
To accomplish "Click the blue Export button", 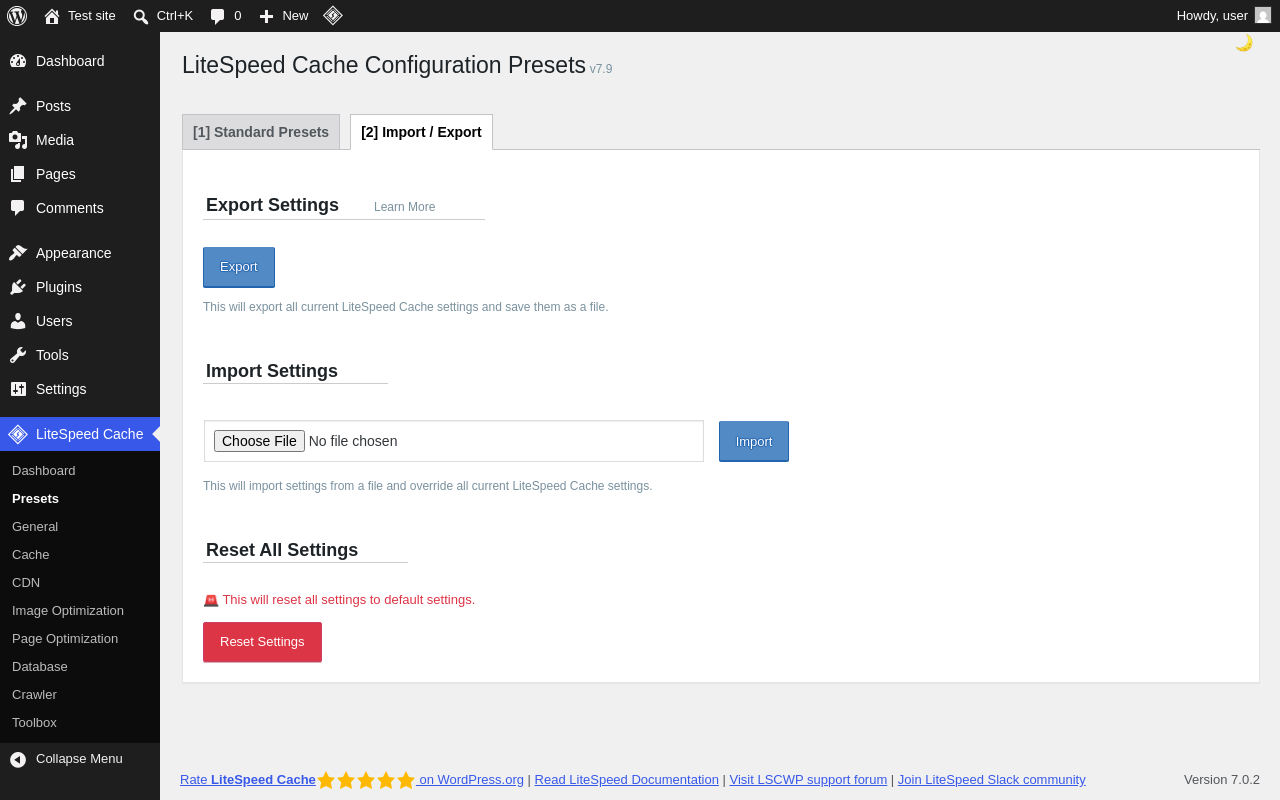I will pyautogui.click(x=239, y=267).
